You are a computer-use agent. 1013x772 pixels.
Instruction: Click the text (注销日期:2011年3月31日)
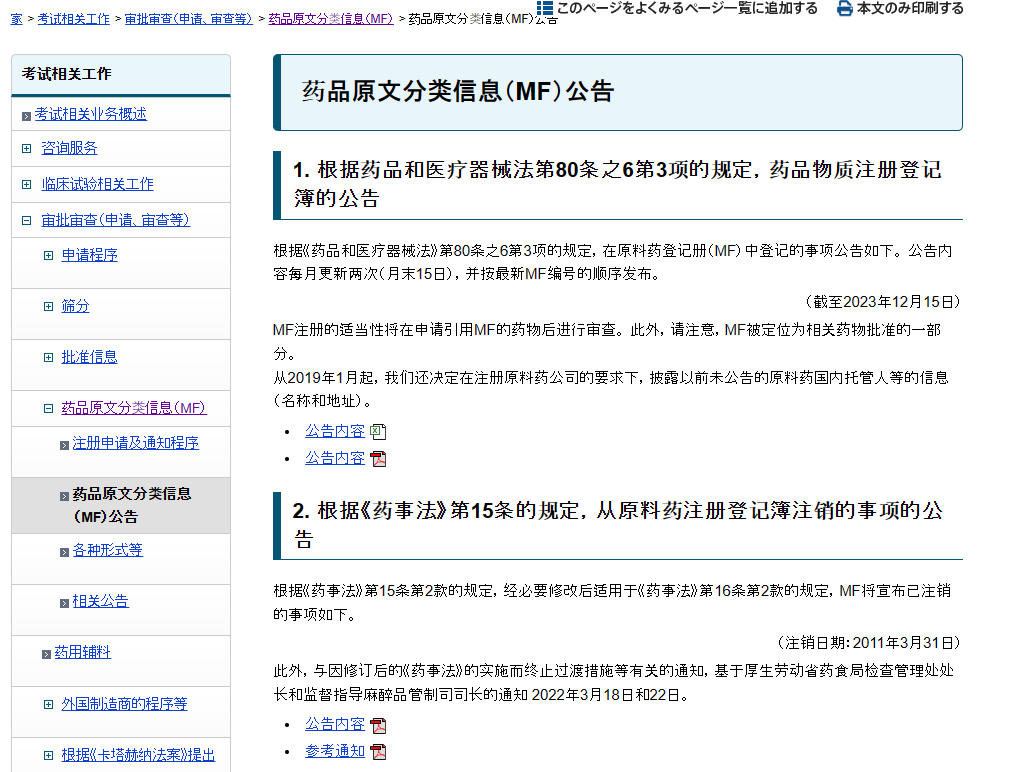[x=868, y=643]
